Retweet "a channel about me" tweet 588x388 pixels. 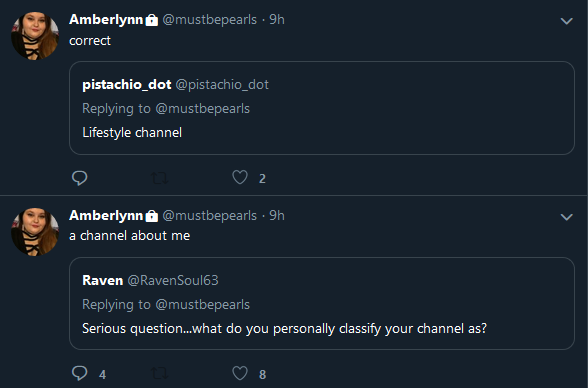(159, 374)
